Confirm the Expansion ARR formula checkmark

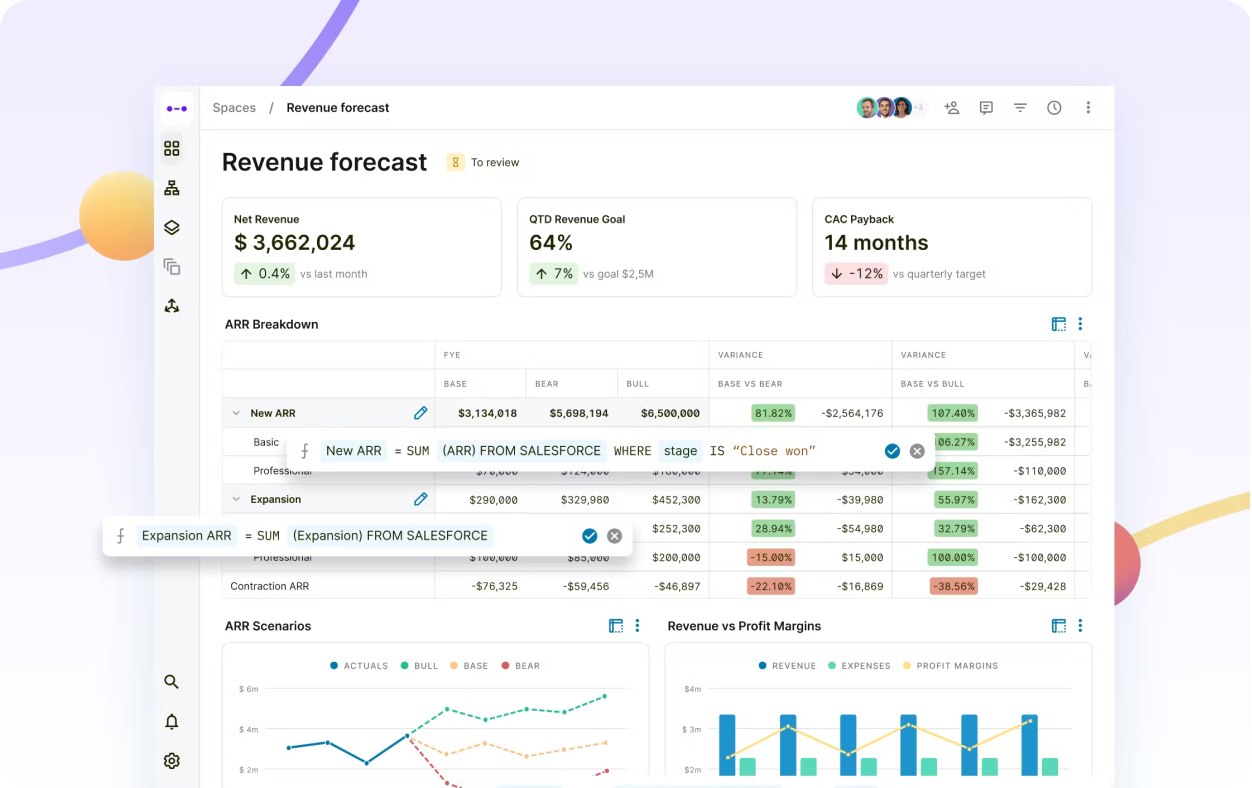pos(590,536)
